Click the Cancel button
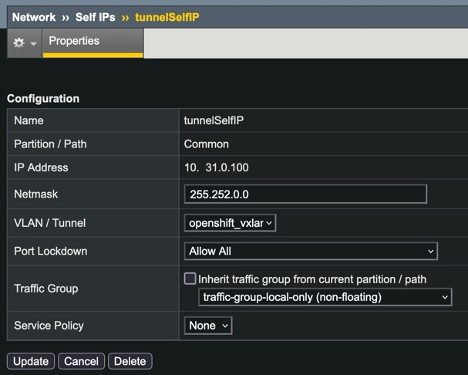468x375 pixels. tap(81, 361)
